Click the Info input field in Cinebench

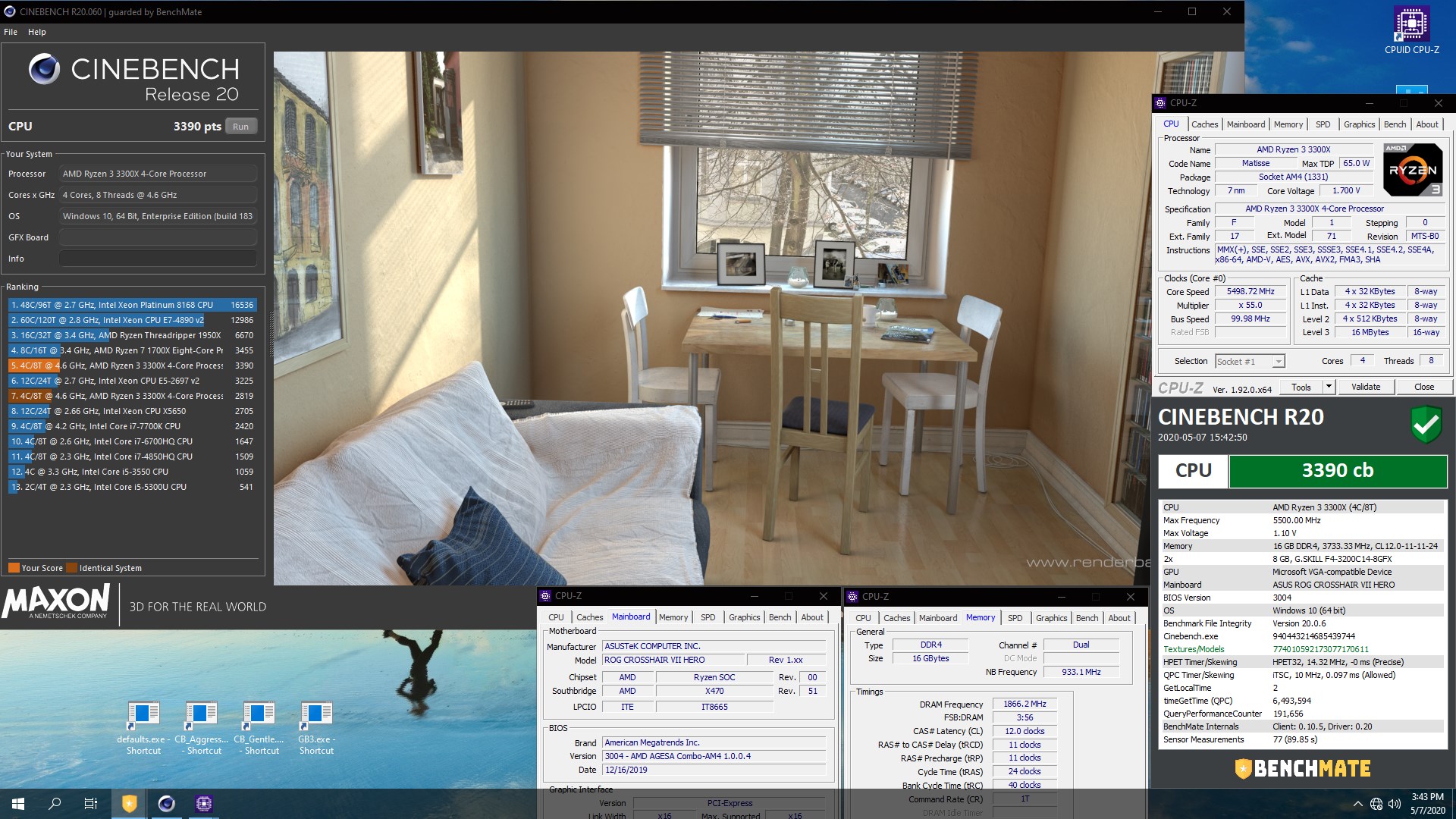(x=158, y=259)
